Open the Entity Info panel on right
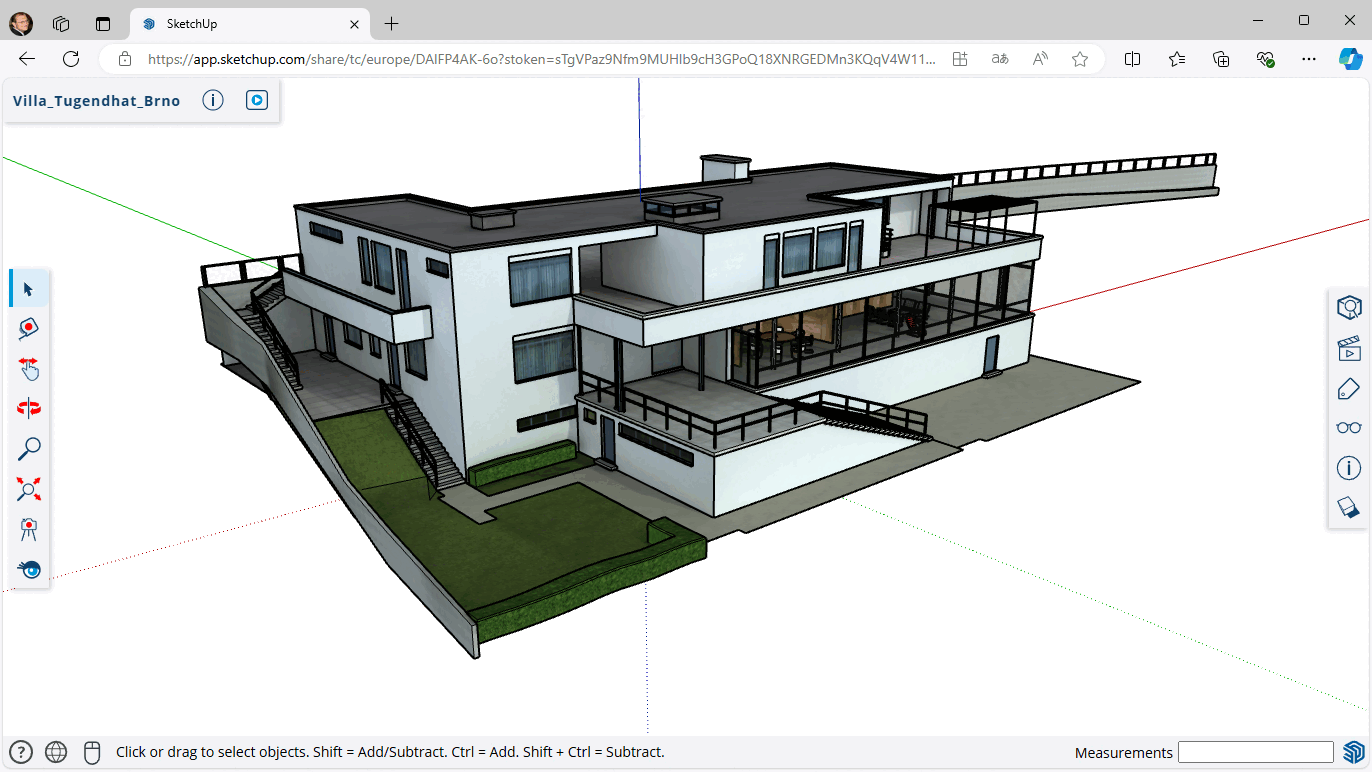Screen dimensions: 1372x772 tap(1349, 468)
